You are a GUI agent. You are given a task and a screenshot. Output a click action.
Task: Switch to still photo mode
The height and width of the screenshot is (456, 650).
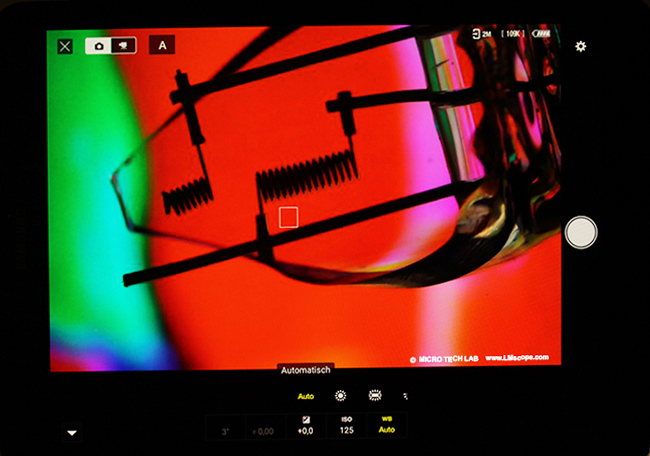(99, 46)
